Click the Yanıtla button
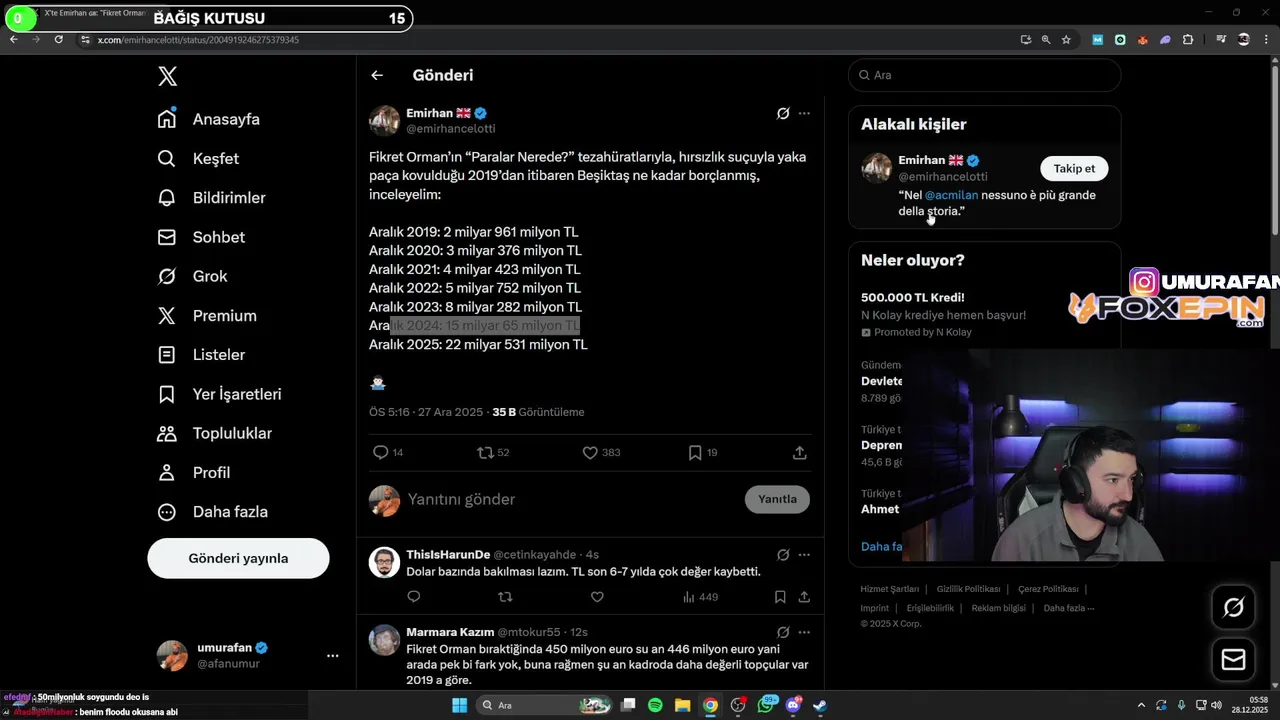The height and width of the screenshot is (720, 1280). coord(777,499)
